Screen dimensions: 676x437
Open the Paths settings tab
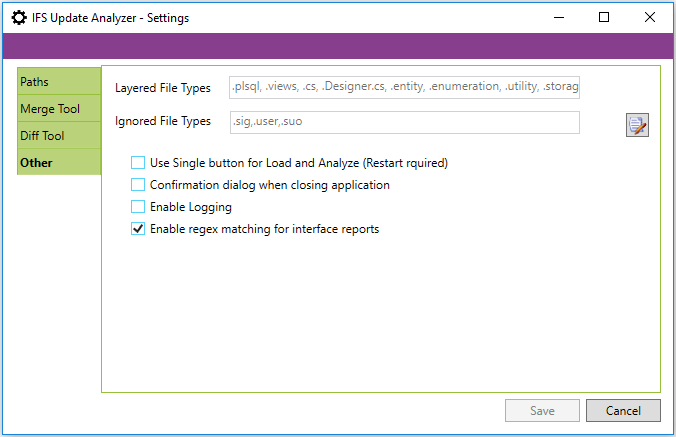point(59,81)
